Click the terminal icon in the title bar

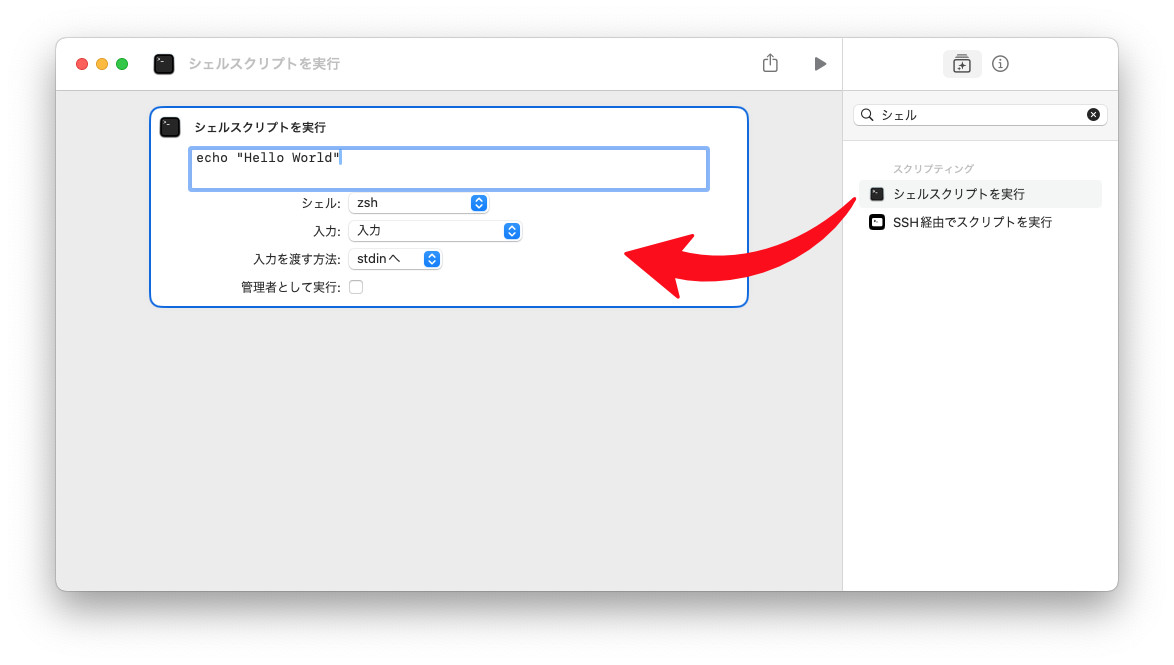pos(164,64)
